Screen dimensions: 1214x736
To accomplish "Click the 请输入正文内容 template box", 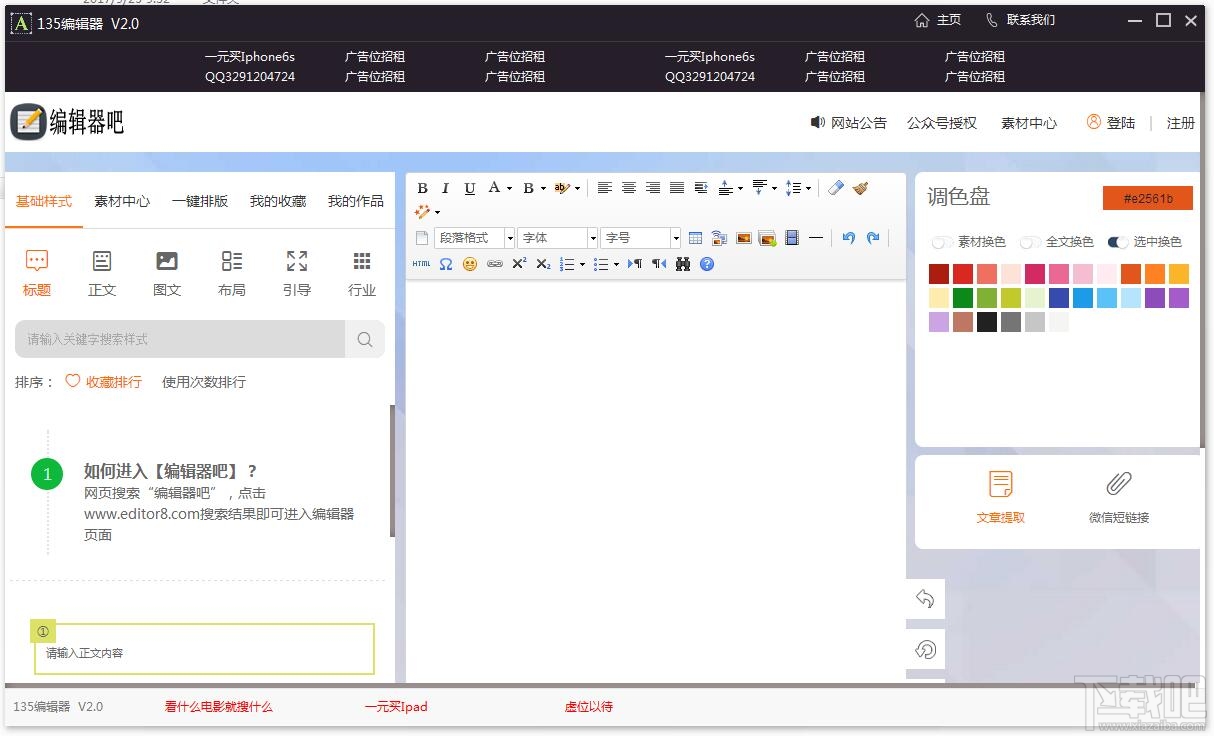I will click(205, 649).
